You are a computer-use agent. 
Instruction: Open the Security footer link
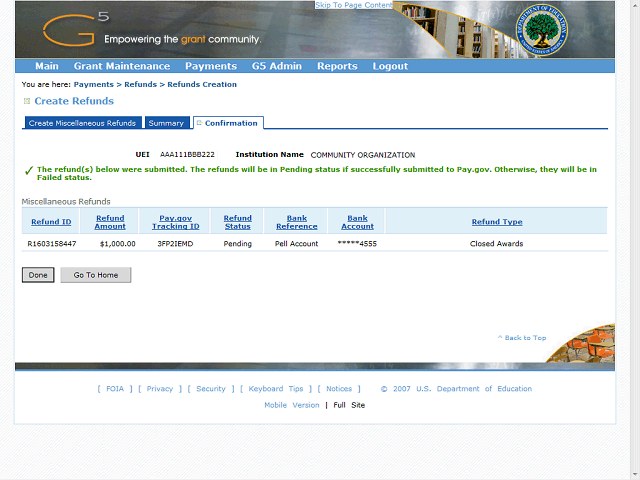pyautogui.click(x=211, y=389)
